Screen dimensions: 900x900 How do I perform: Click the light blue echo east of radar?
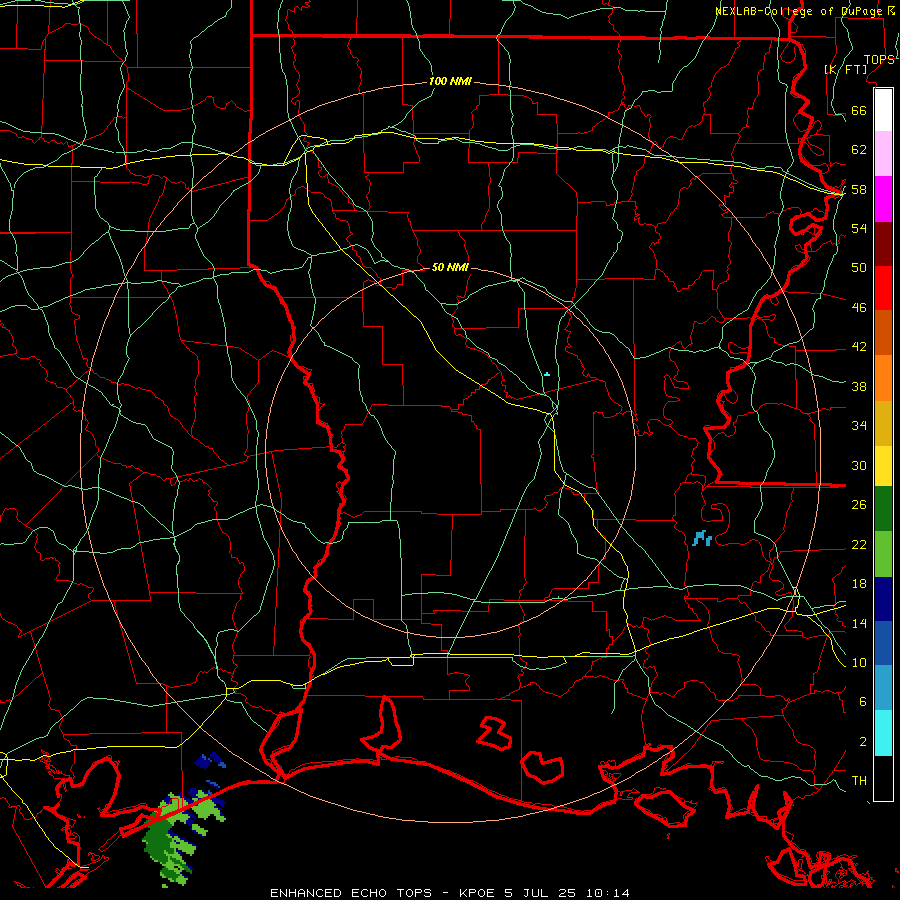(702, 538)
